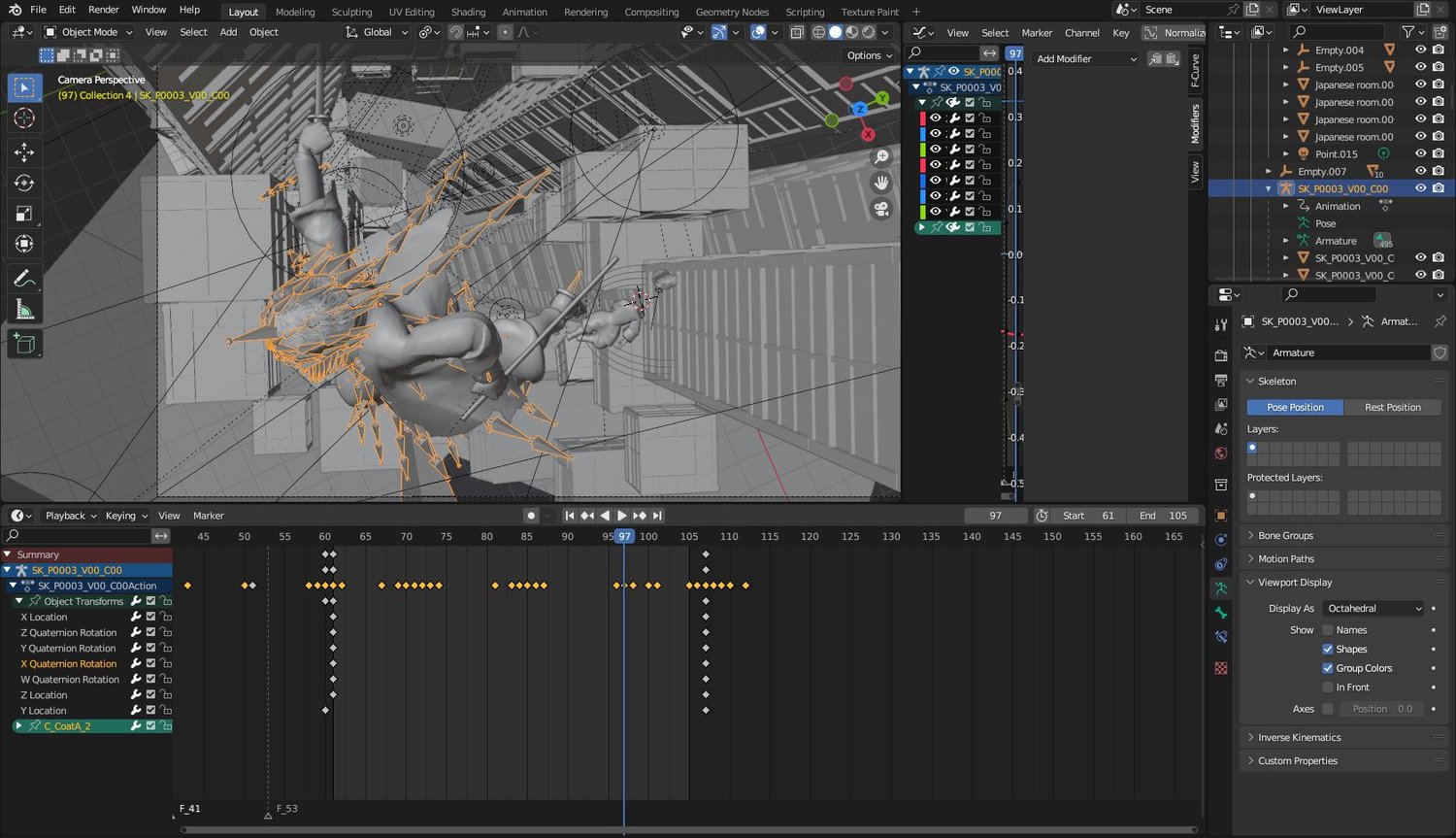Expand the Bone Groups panel

pos(1343,536)
